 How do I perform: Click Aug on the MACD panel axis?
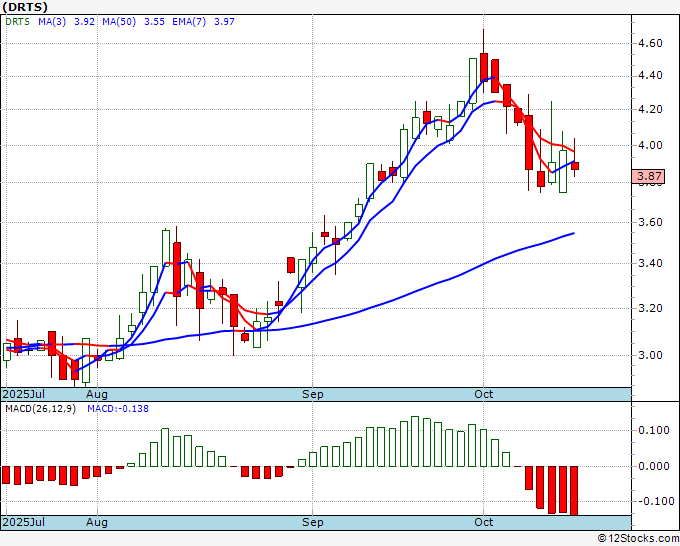tap(97, 522)
